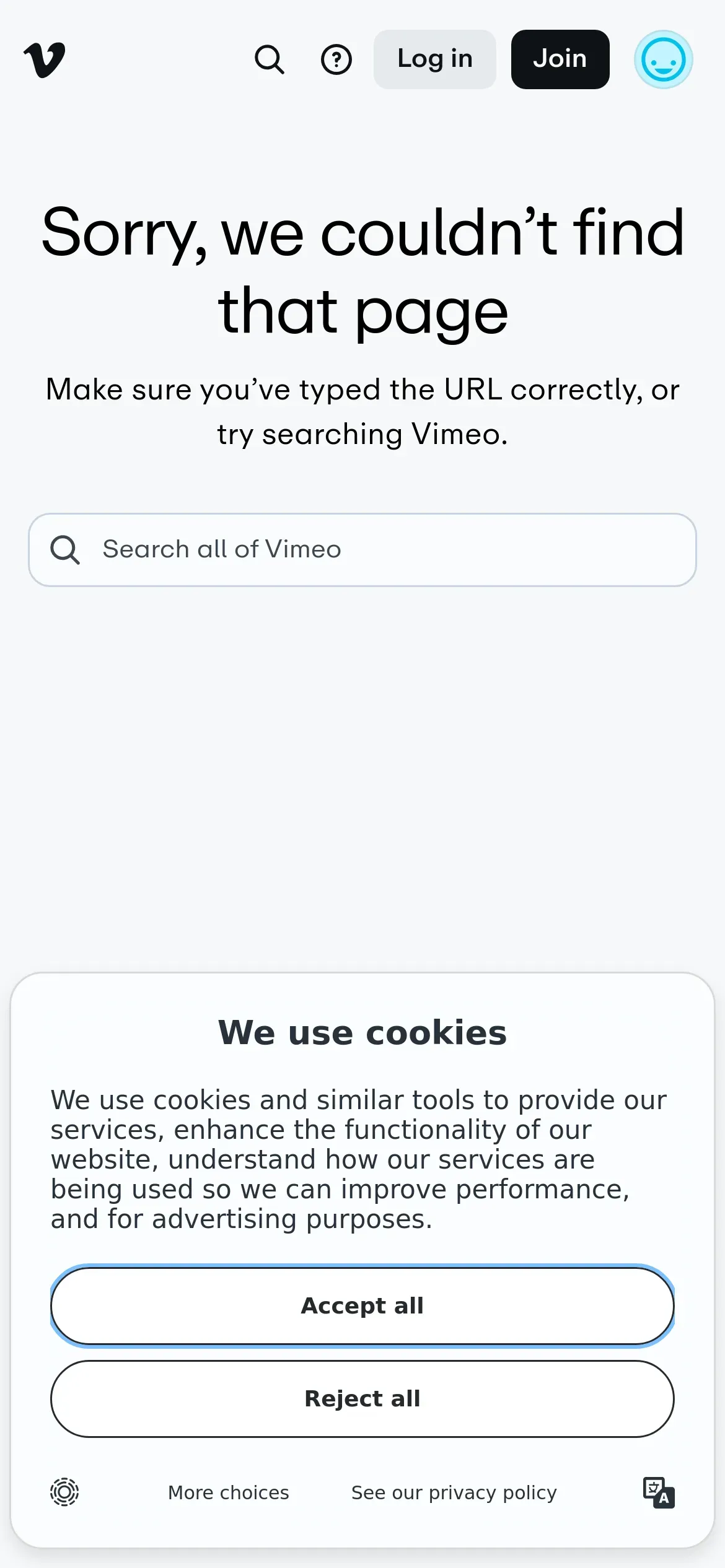Click the blue smiley avatar icon
The width and height of the screenshot is (725, 1568).
point(663,60)
